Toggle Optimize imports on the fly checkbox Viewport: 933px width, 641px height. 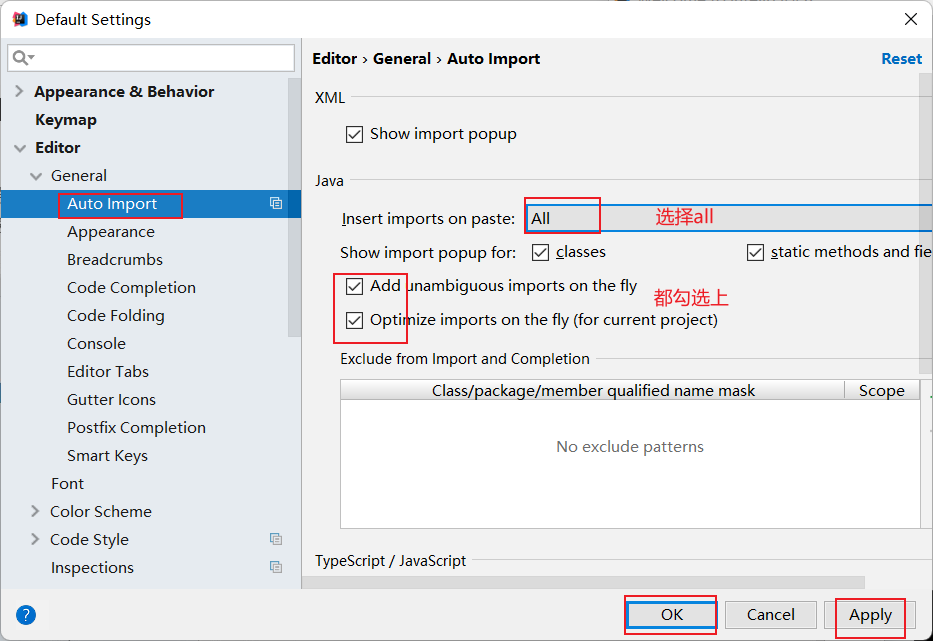tap(354, 320)
